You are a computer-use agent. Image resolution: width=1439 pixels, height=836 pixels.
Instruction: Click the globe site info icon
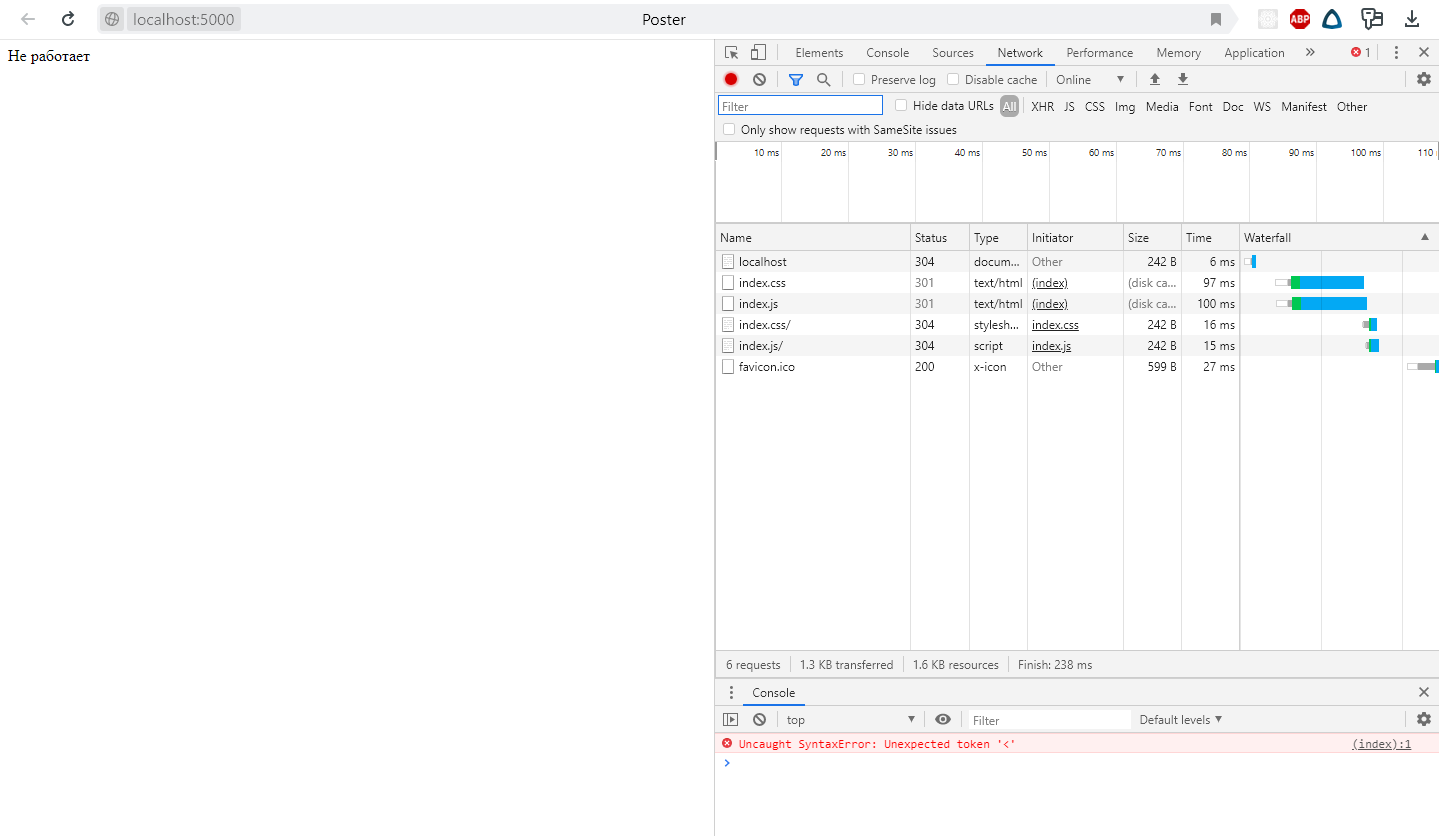(x=112, y=19)
